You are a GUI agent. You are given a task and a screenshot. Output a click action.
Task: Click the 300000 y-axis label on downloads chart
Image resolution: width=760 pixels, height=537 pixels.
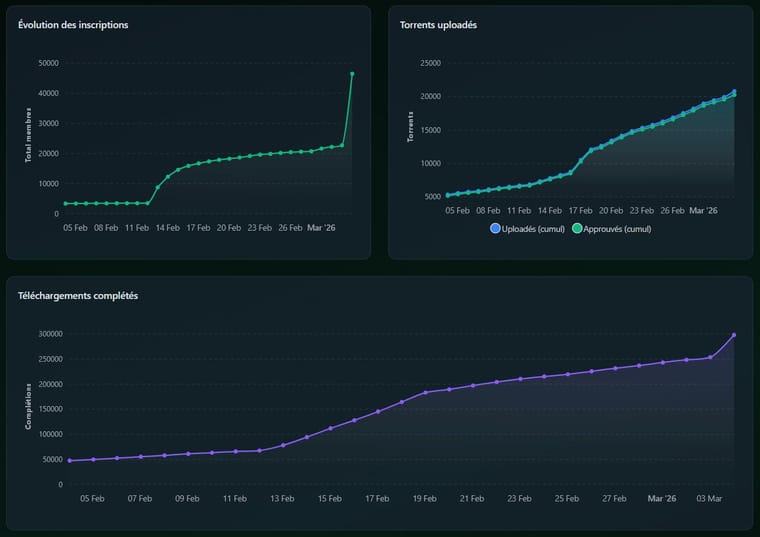pyautogui.click(x=47, y=334)
